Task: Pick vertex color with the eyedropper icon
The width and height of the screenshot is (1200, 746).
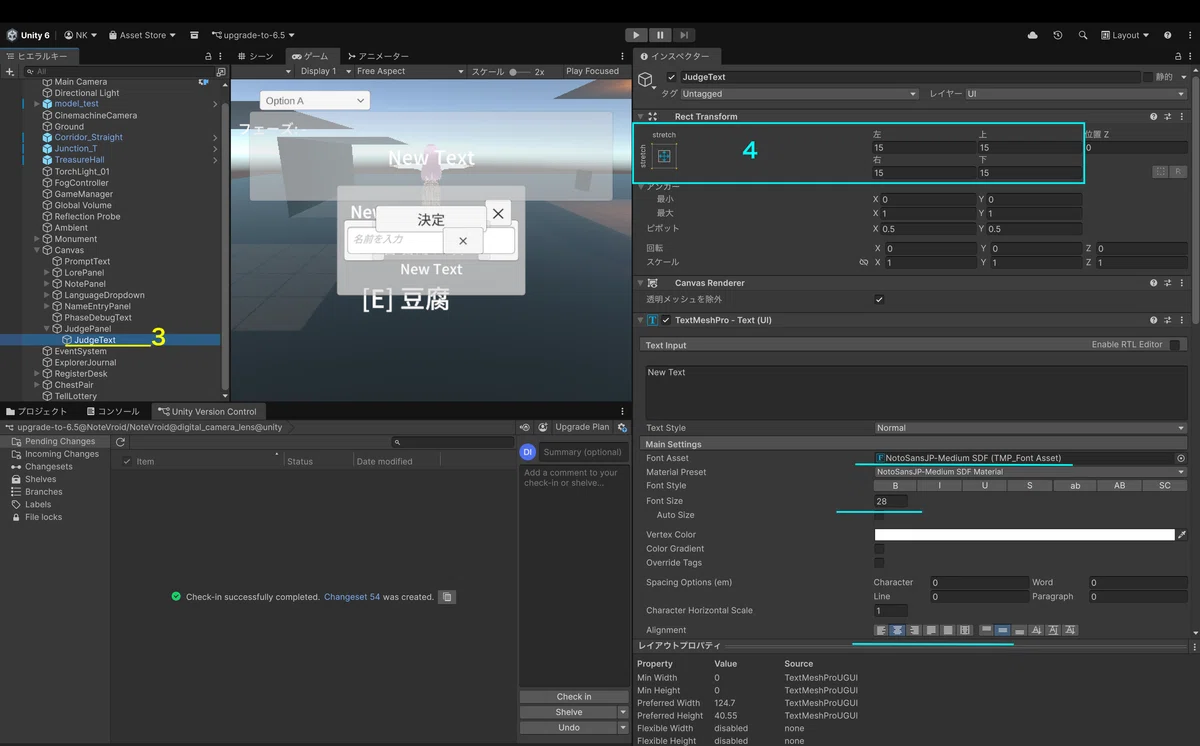Action: coord(1182,535)
